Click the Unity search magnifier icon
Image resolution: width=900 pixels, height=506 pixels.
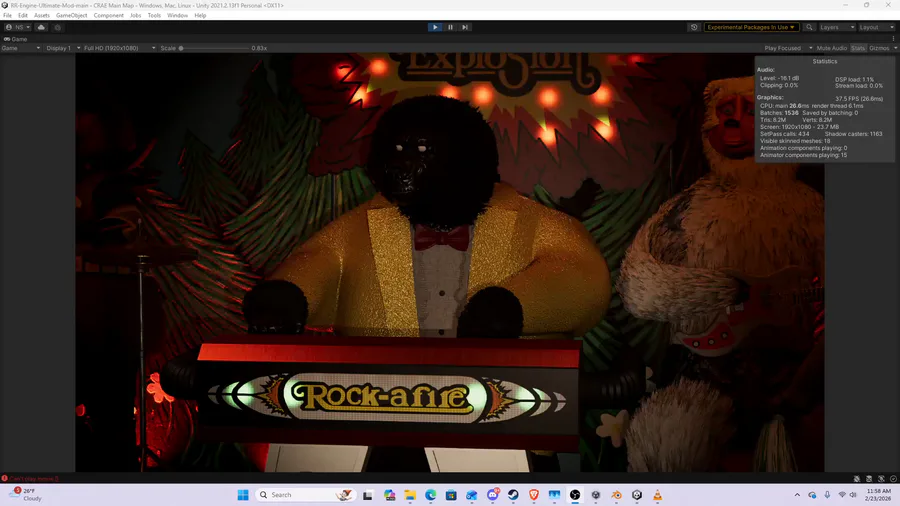809,27
